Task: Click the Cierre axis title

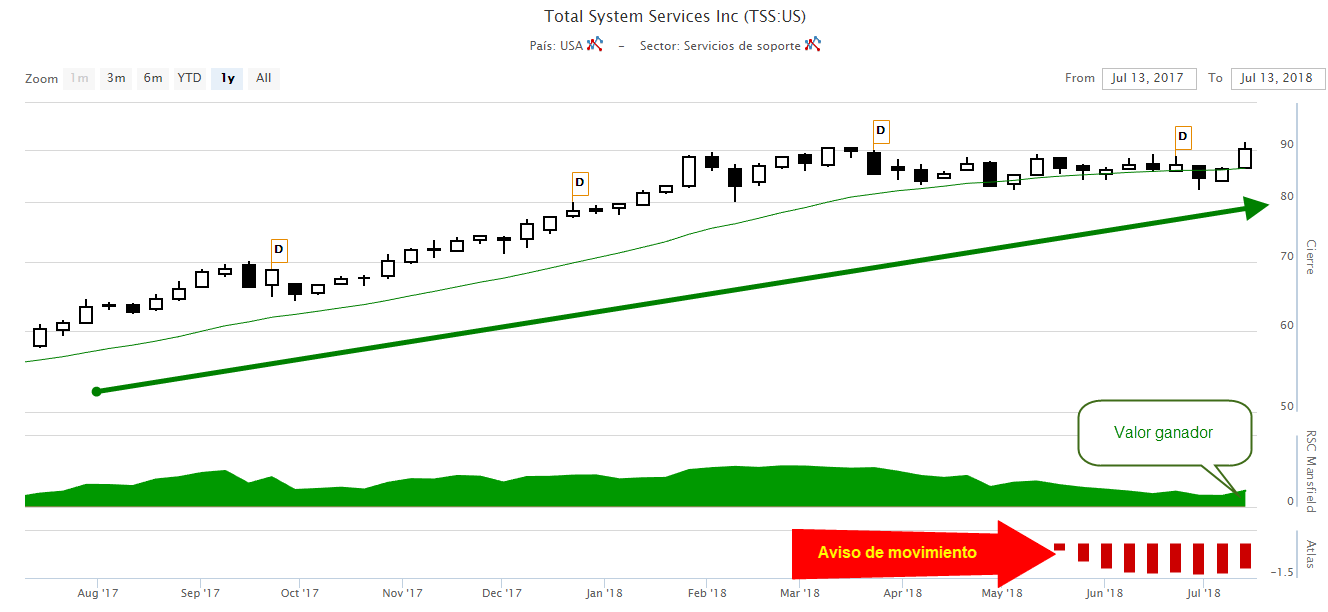Action: (x=1310, y=257)
